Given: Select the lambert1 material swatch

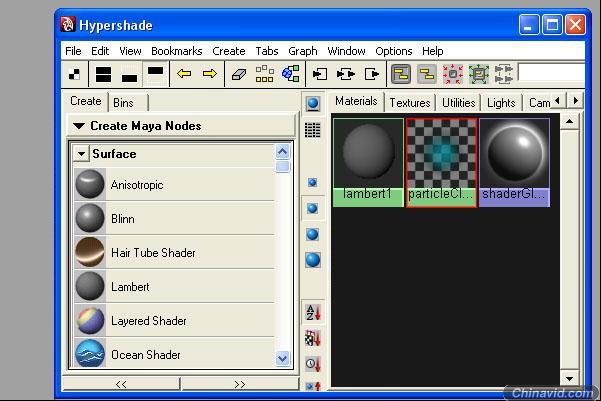Looking at the screenshot, I should tap(368, 163).
